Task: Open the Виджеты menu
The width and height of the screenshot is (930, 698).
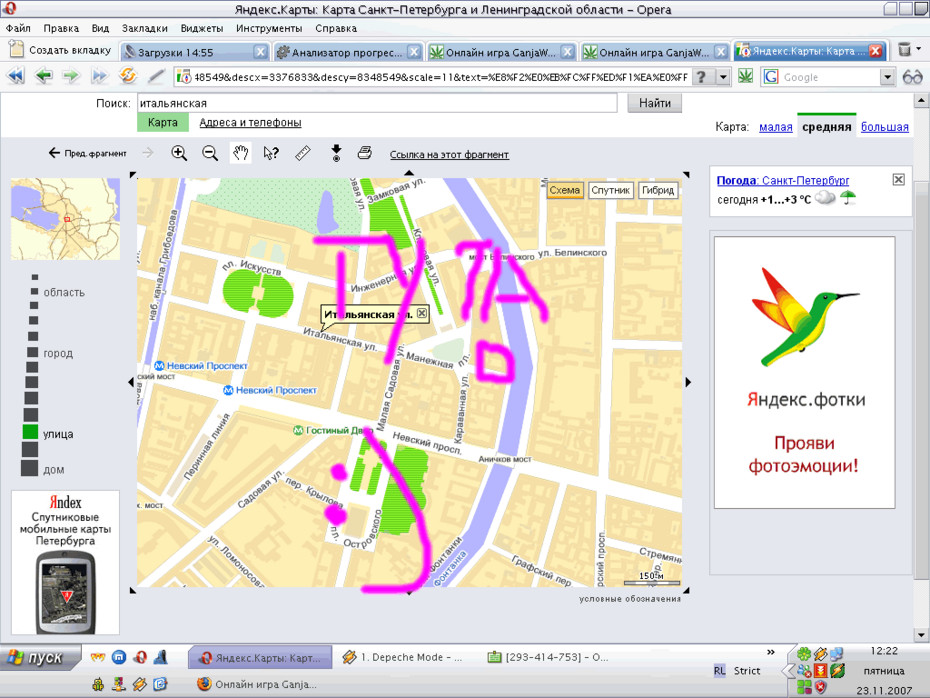Action: click(202, 28)
